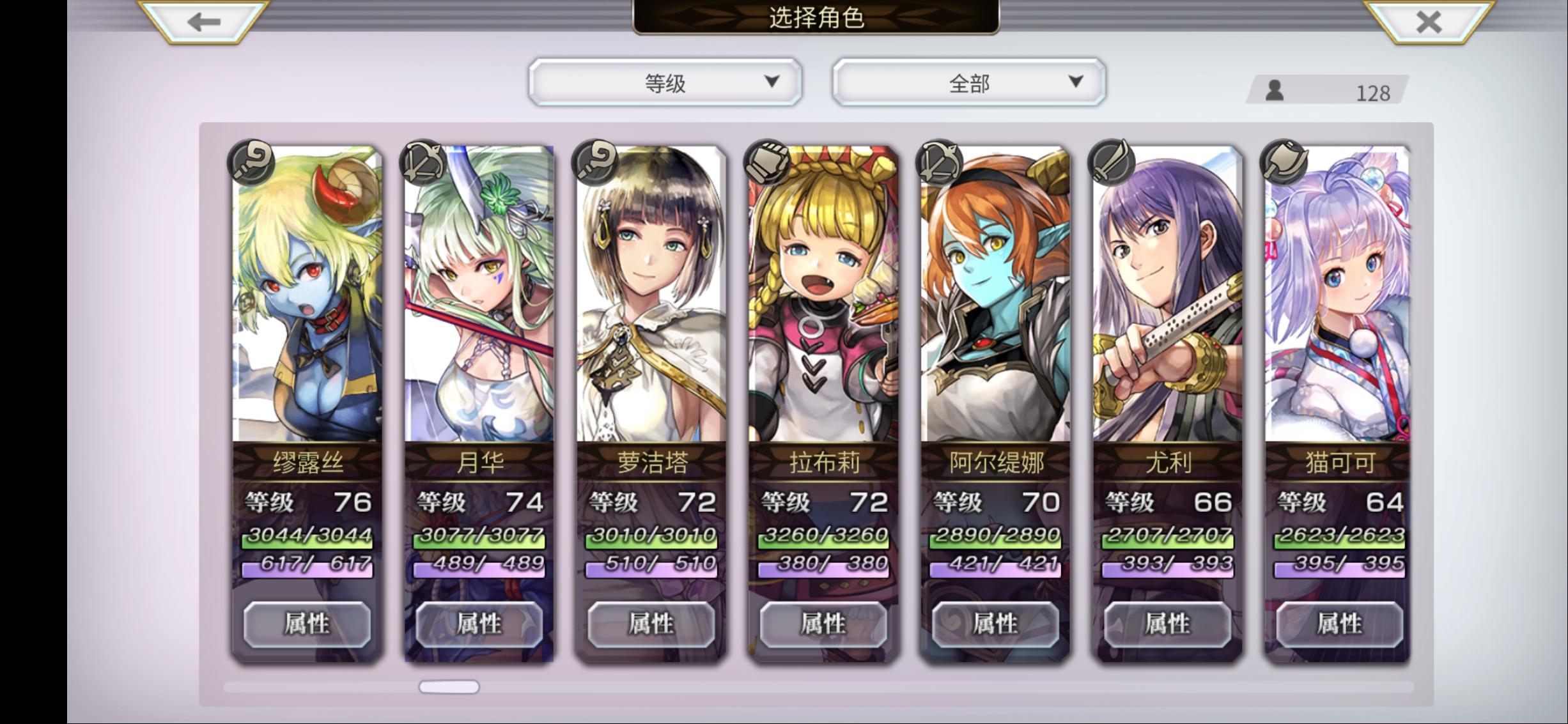The width and height of the screenshot is (1568, 724).
Task: Click the sword class icon on 尤利
Action: point(1112,163)
